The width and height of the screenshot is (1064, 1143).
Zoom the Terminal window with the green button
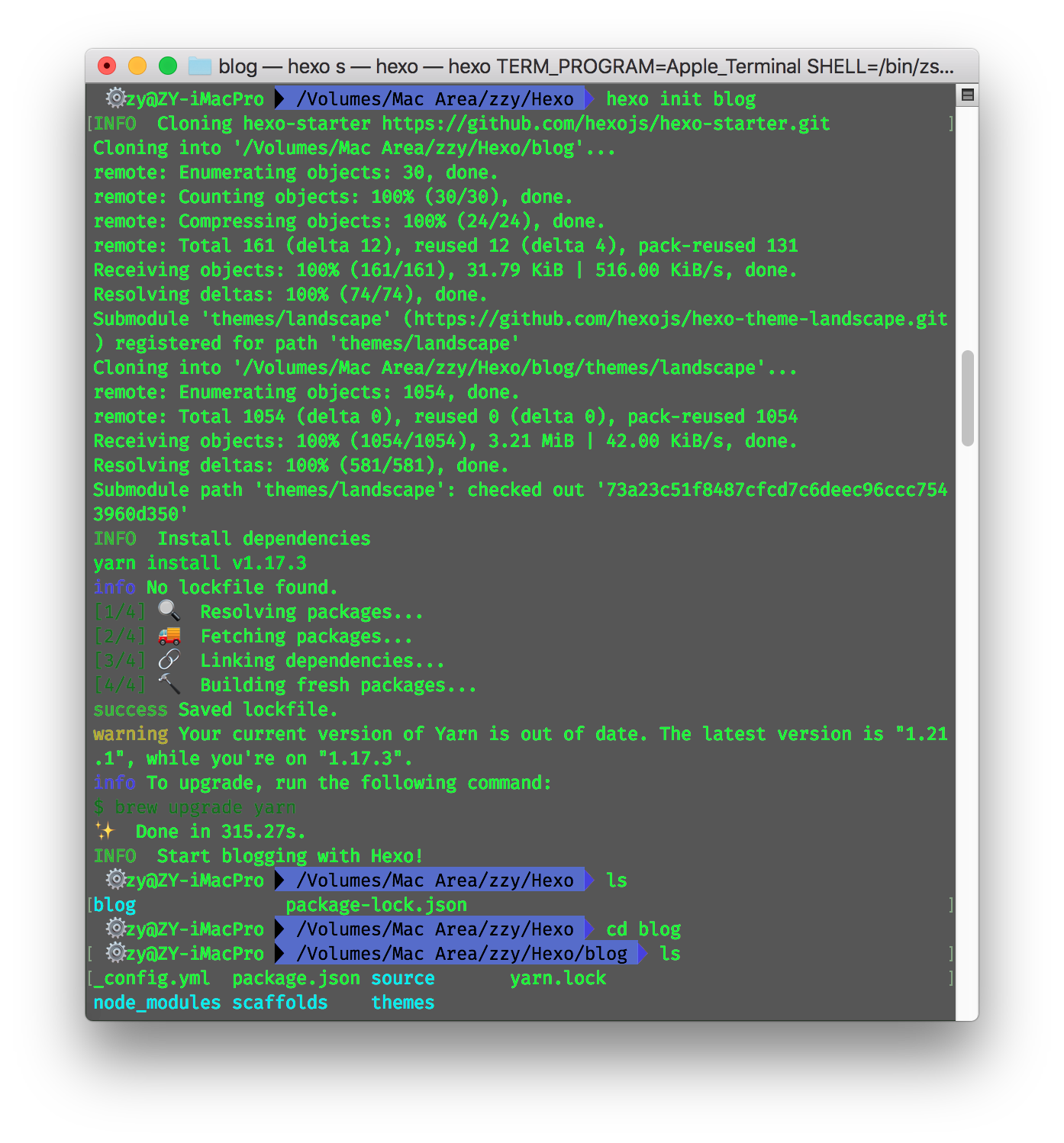click(x=168, y=66)
